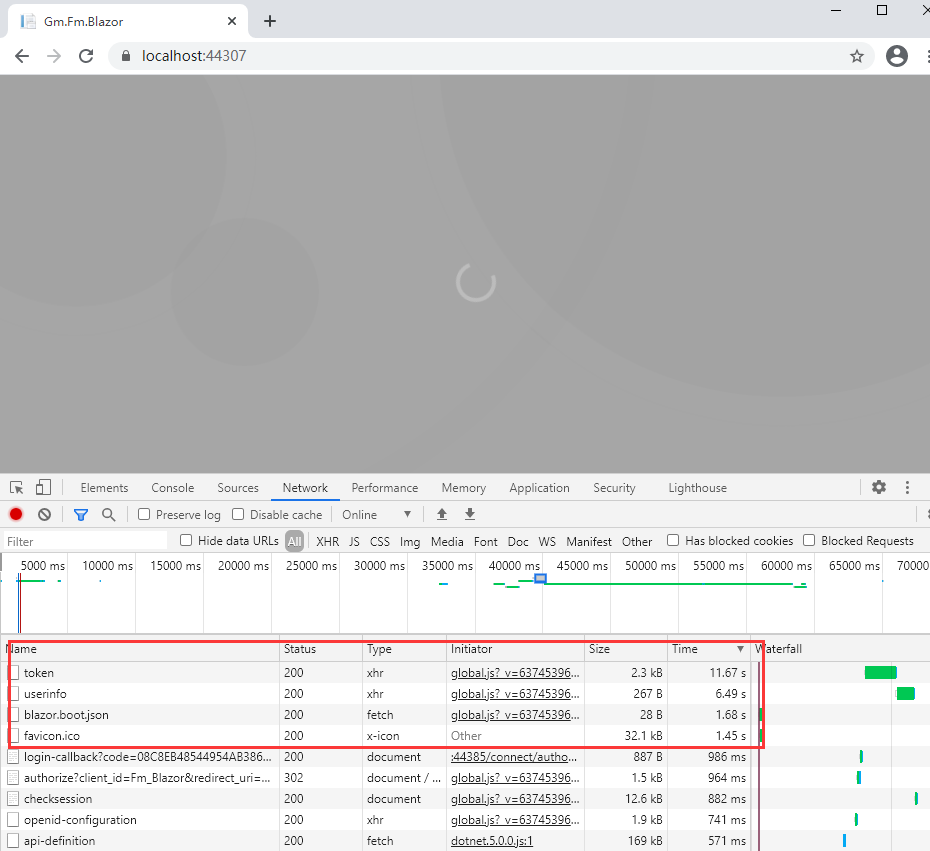Screen dimensions: 930x851
Task: Switch to the Elements tab
Action: 104,487
